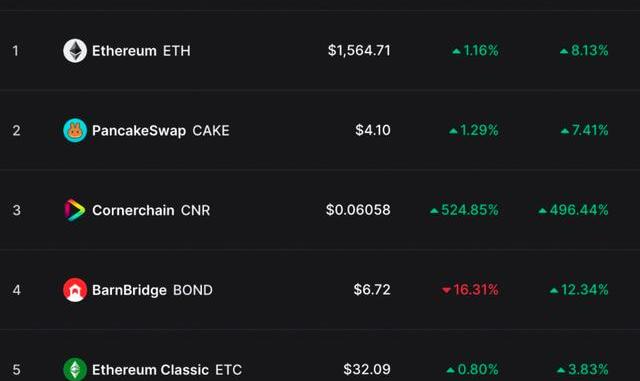Click the ETH ticker symbol
The height and width of the screenshot is (381, 640).
coord(177,51)
